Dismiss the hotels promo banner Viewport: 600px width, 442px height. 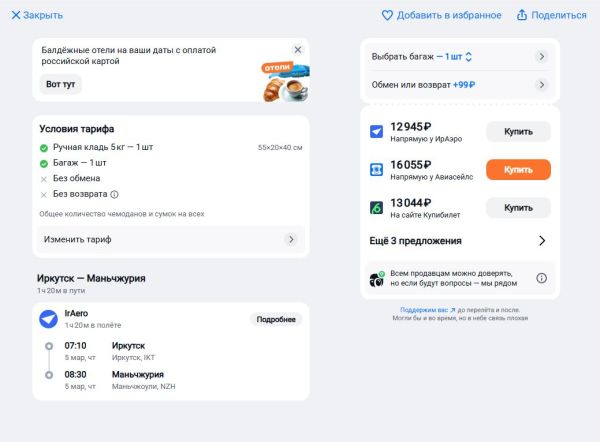click(x=297, y=49)
